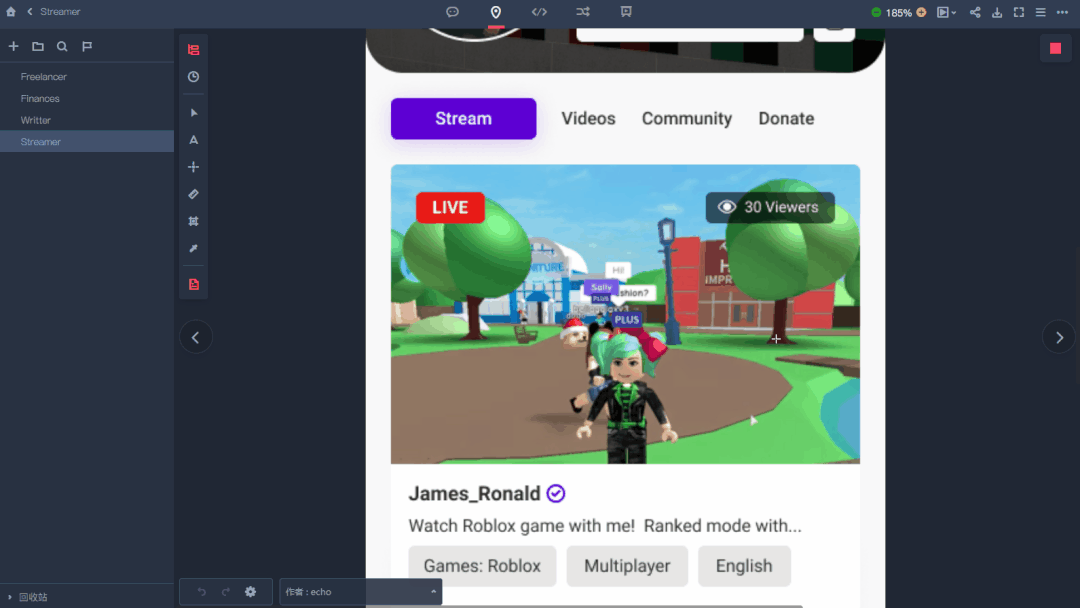Viewport: 1080px width, 608px height.
Task: Search pages with magnifier icon
Action: pos(62,46)
